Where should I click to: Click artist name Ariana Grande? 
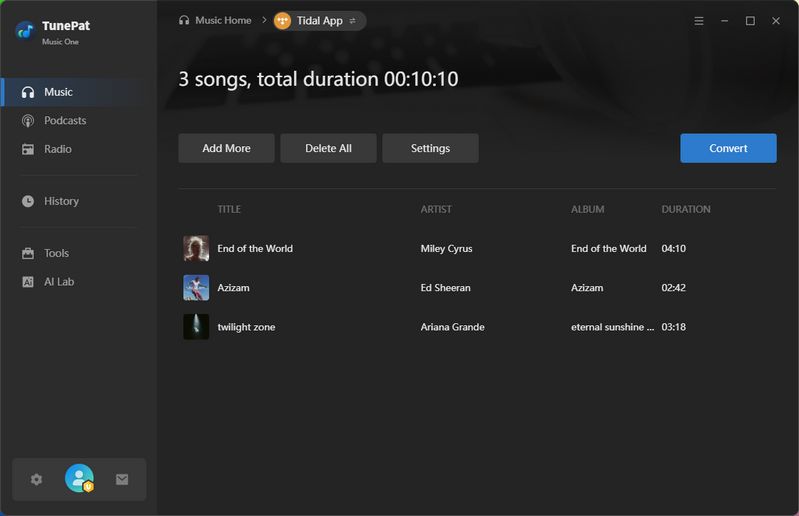[x=452, y=327]
